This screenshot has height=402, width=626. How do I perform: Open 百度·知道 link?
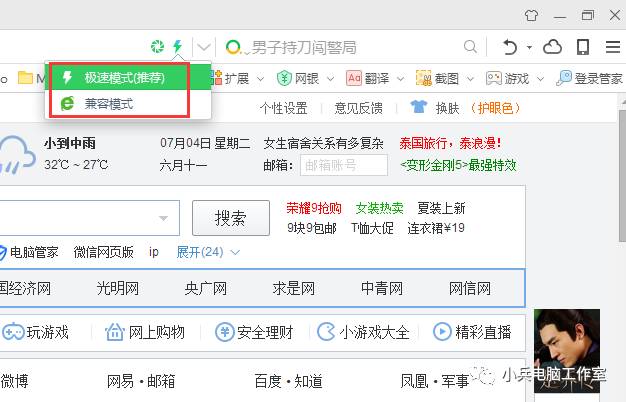pos(288,381)
